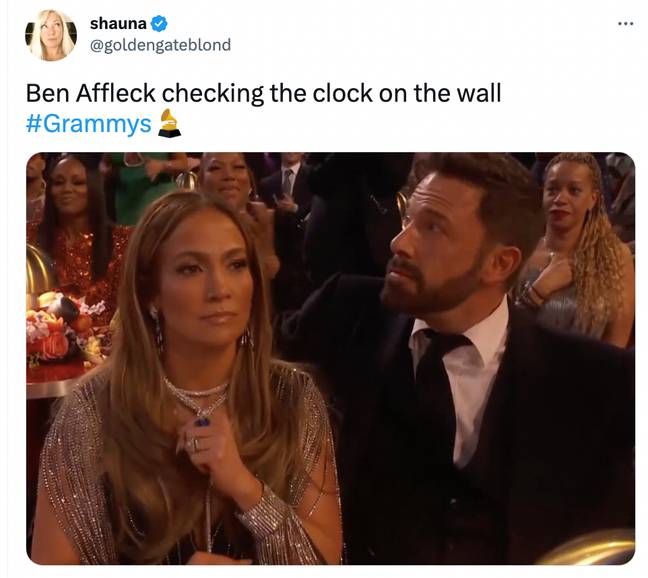Screen dimensions: 648x578
Task: Follow the #Grammys hashtag link
Action: coord(88,124)
